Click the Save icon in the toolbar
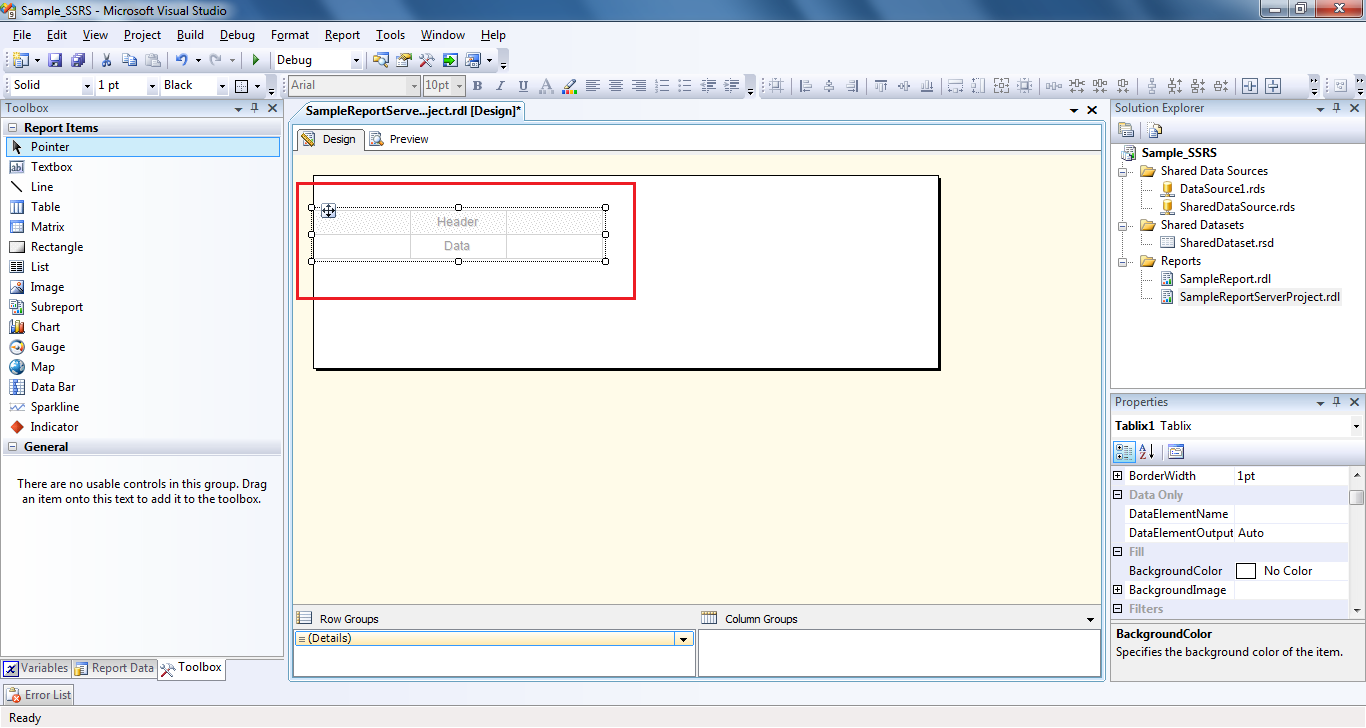 [x=55, y=60]
